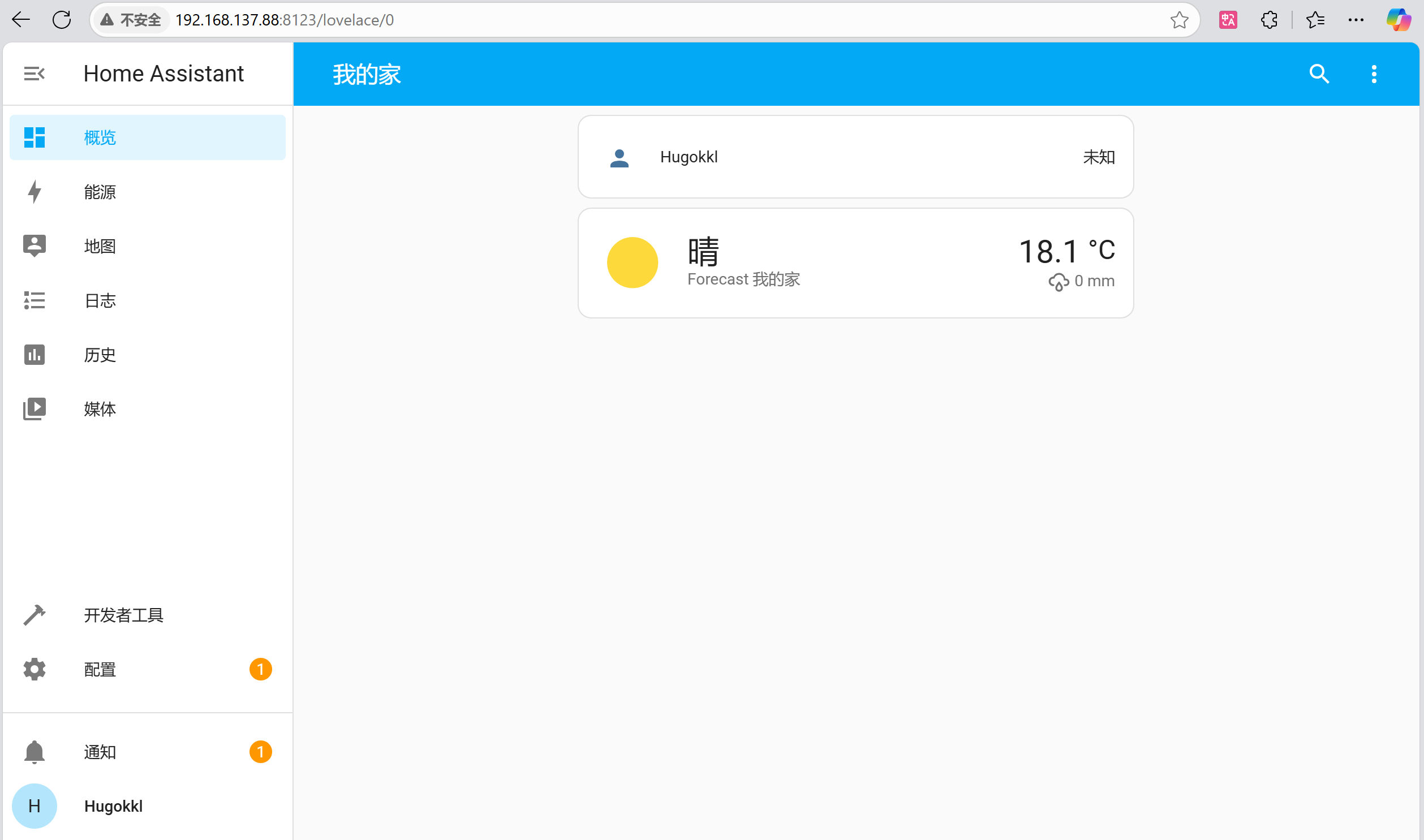
Task: Reload the browser page
Action: coord(62,20)
